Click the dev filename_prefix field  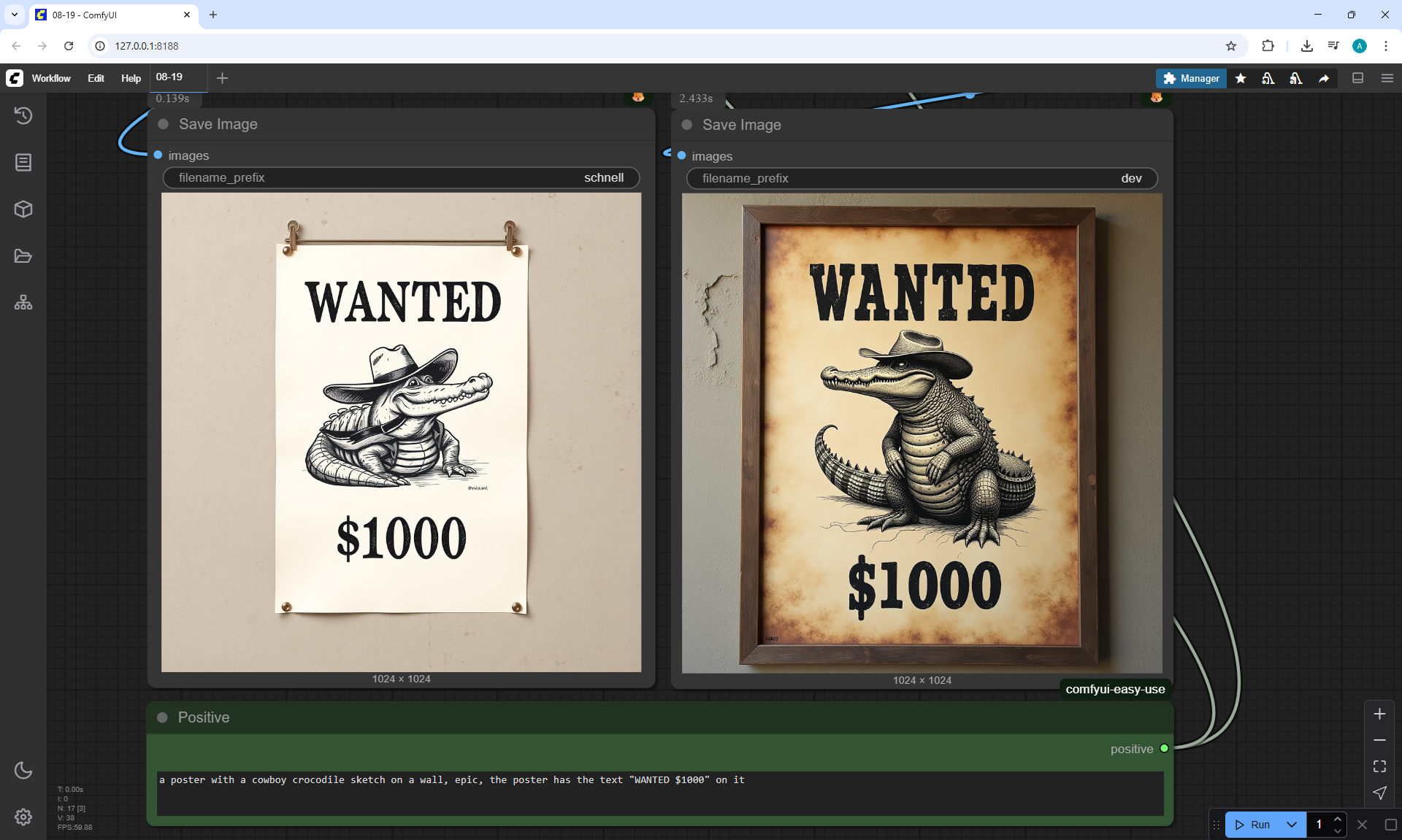tap(922, 178)
